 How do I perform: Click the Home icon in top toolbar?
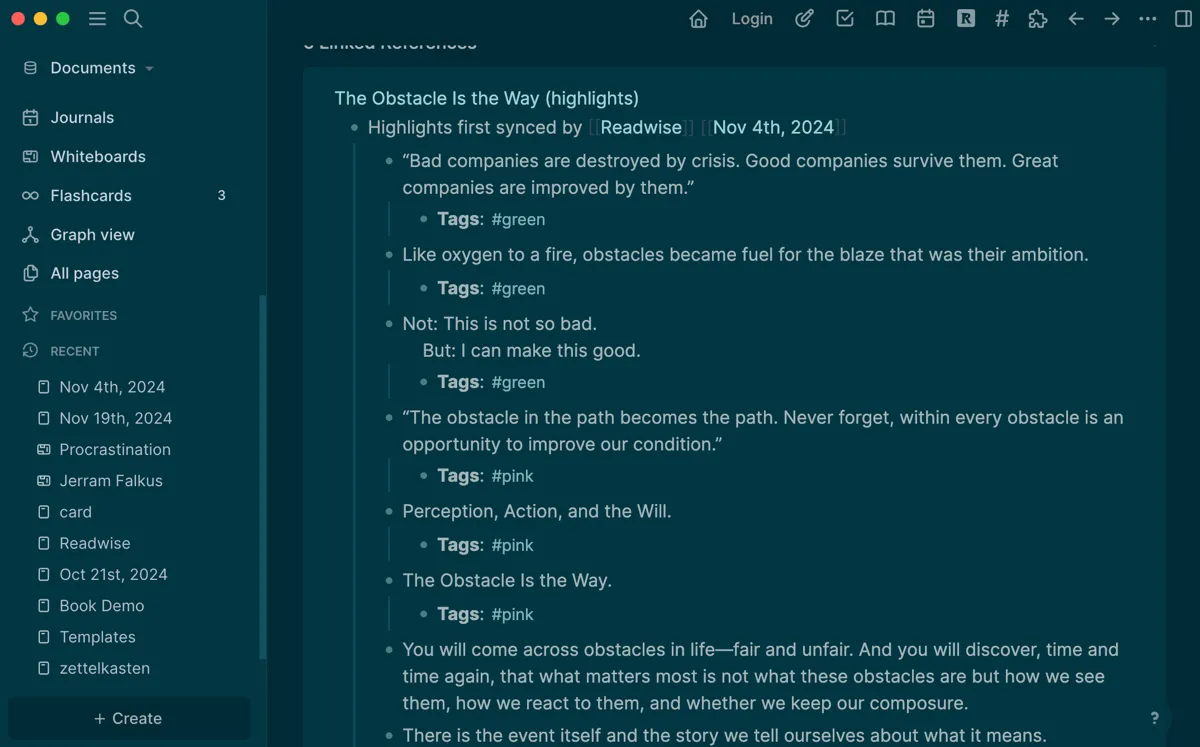click(699, 19)
